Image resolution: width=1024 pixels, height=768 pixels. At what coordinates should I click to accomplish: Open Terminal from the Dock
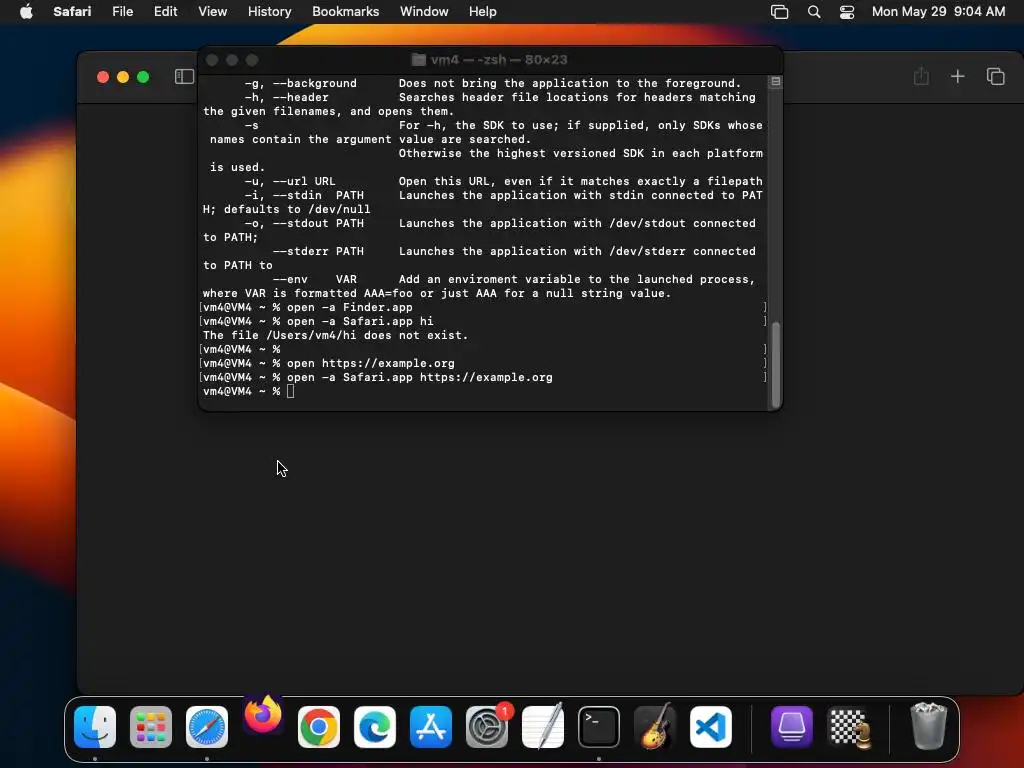599,727
